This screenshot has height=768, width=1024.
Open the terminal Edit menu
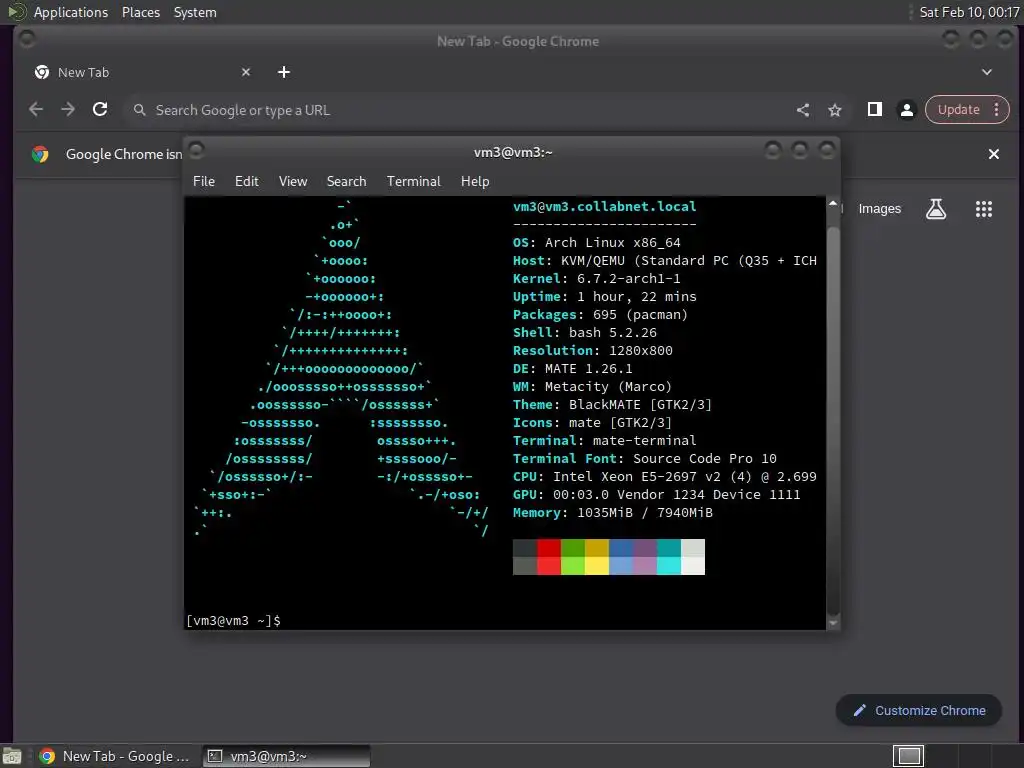point(246,182)
